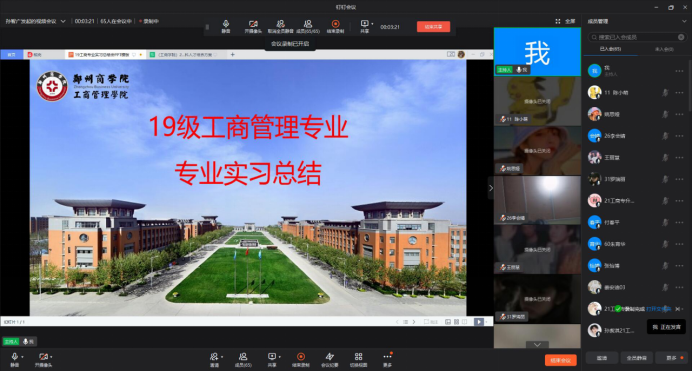
Task: Switch to not-joined members tab
Action: coord(664,50)
